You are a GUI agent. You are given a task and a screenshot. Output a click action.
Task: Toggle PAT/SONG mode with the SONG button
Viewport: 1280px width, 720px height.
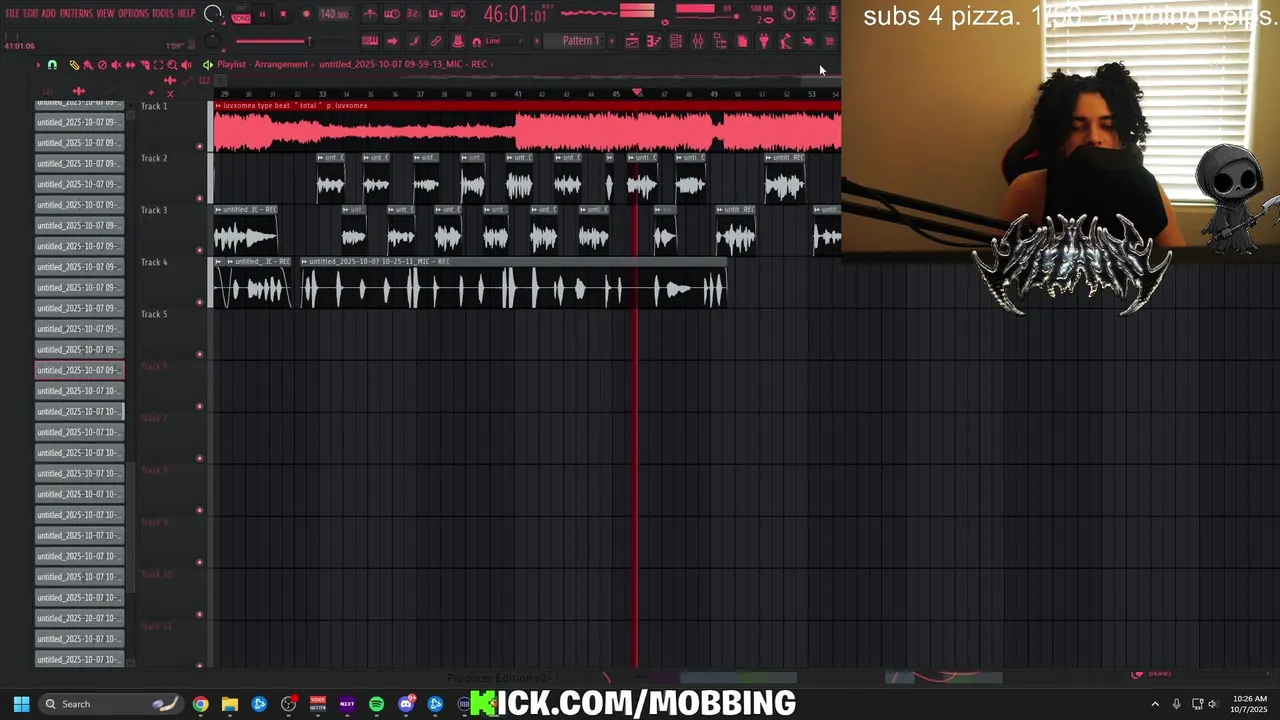[241, 18]
